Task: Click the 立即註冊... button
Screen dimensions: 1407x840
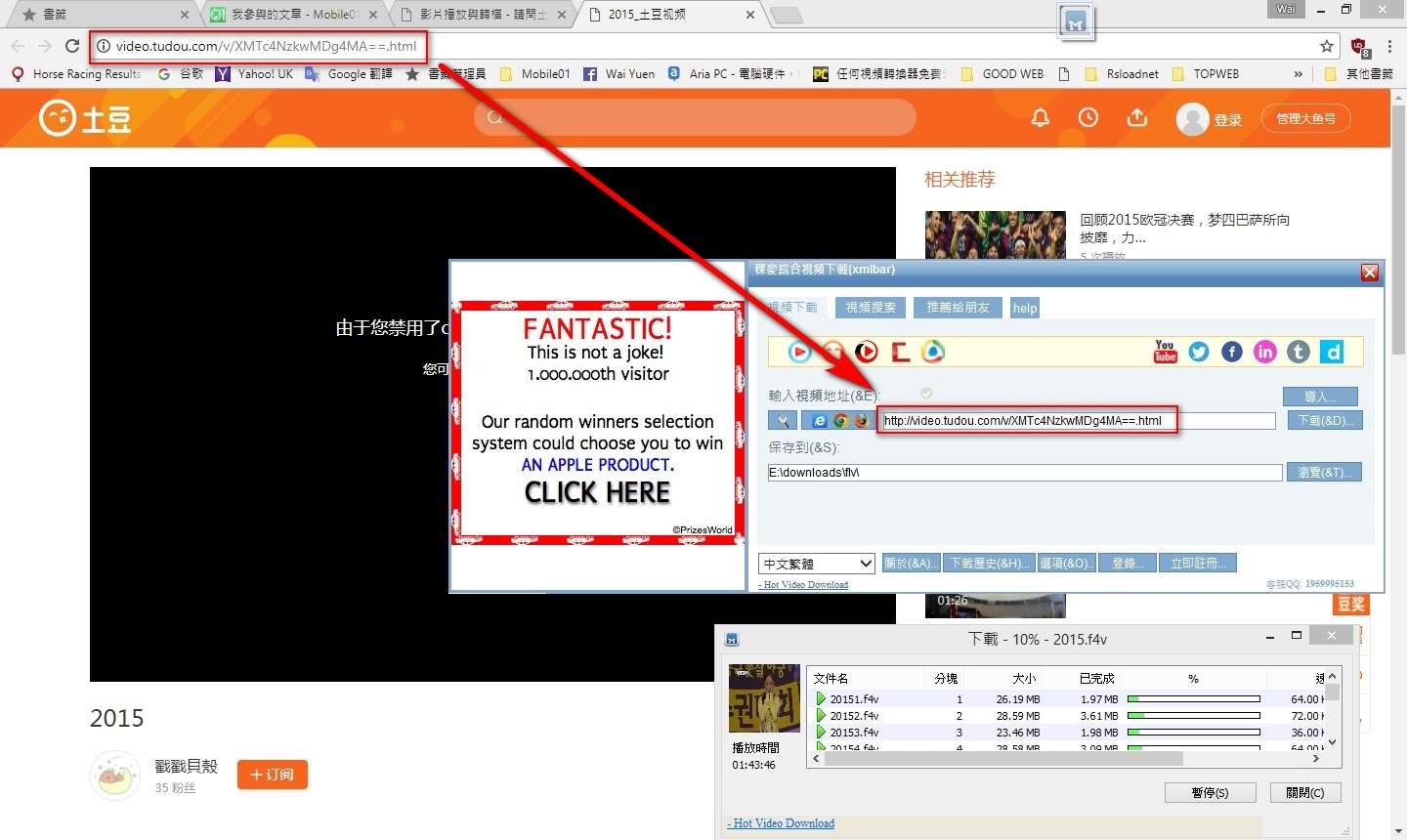Action: [1198, 564]
